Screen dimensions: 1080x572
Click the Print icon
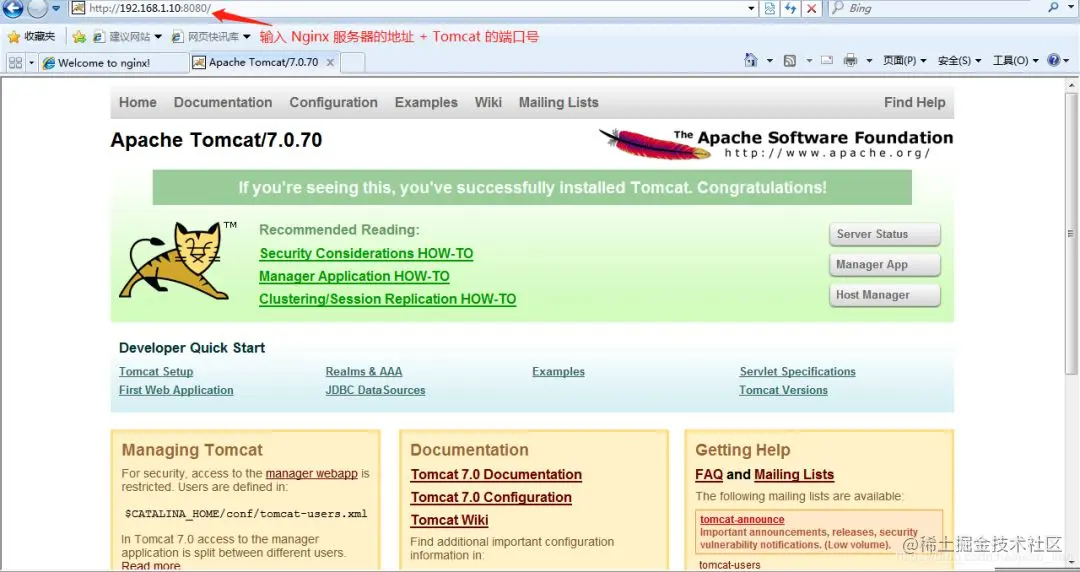851,61
